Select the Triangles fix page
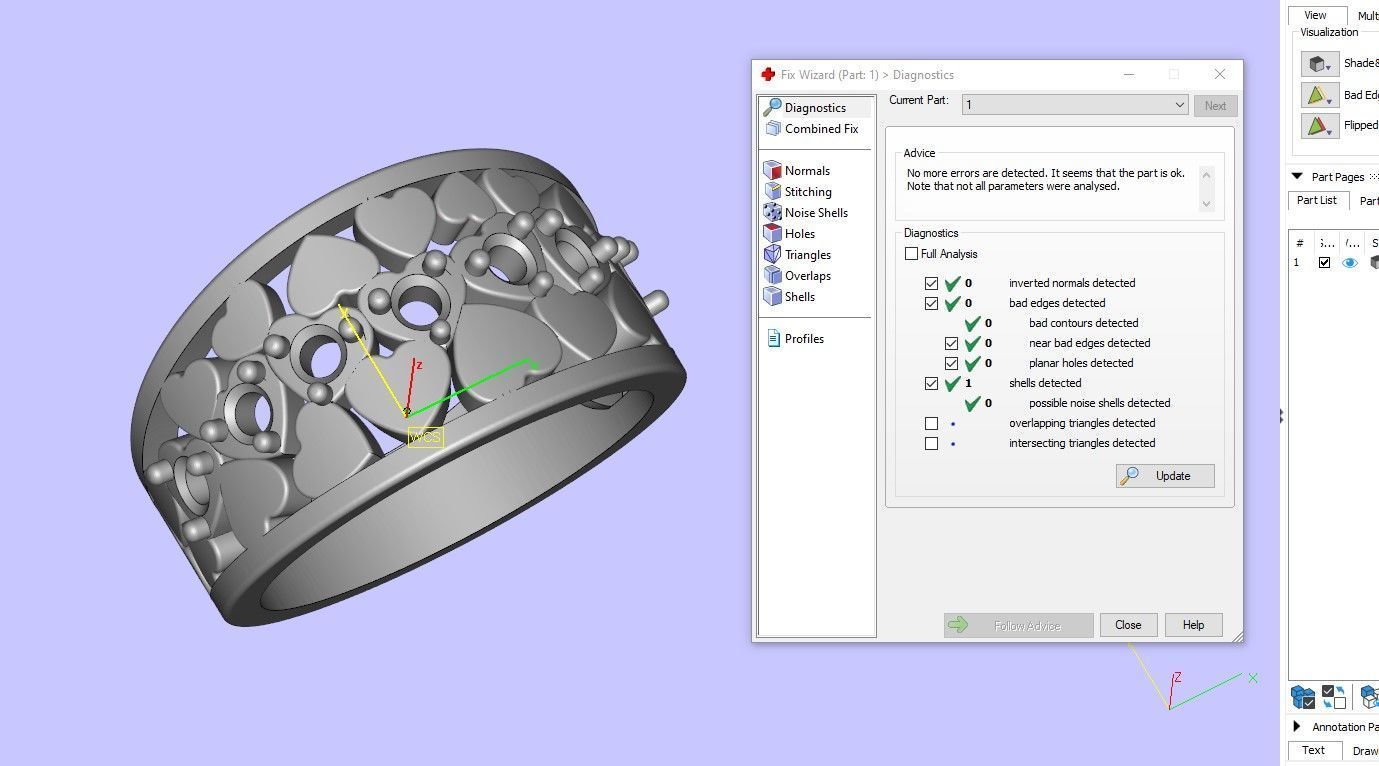 pyautogui.click(x=807, y=254)
